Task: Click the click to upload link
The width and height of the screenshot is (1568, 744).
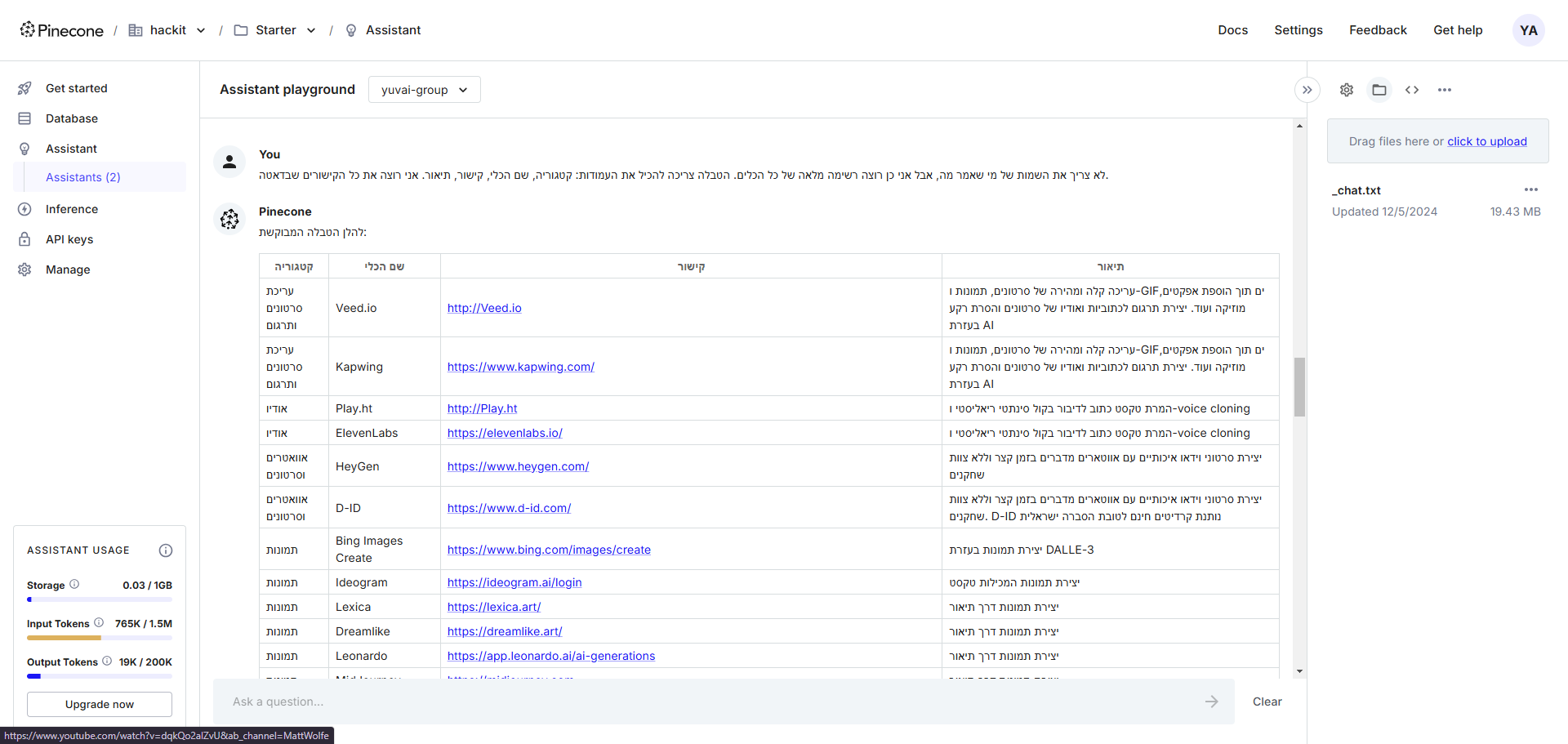Action: tap(1486, 141)
